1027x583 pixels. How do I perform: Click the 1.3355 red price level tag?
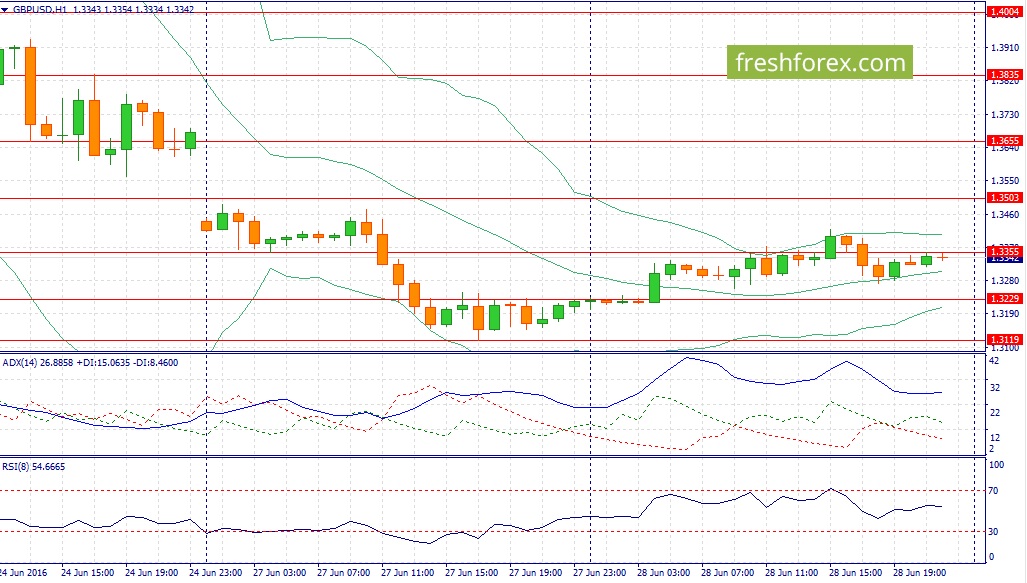pos(1003,250)
